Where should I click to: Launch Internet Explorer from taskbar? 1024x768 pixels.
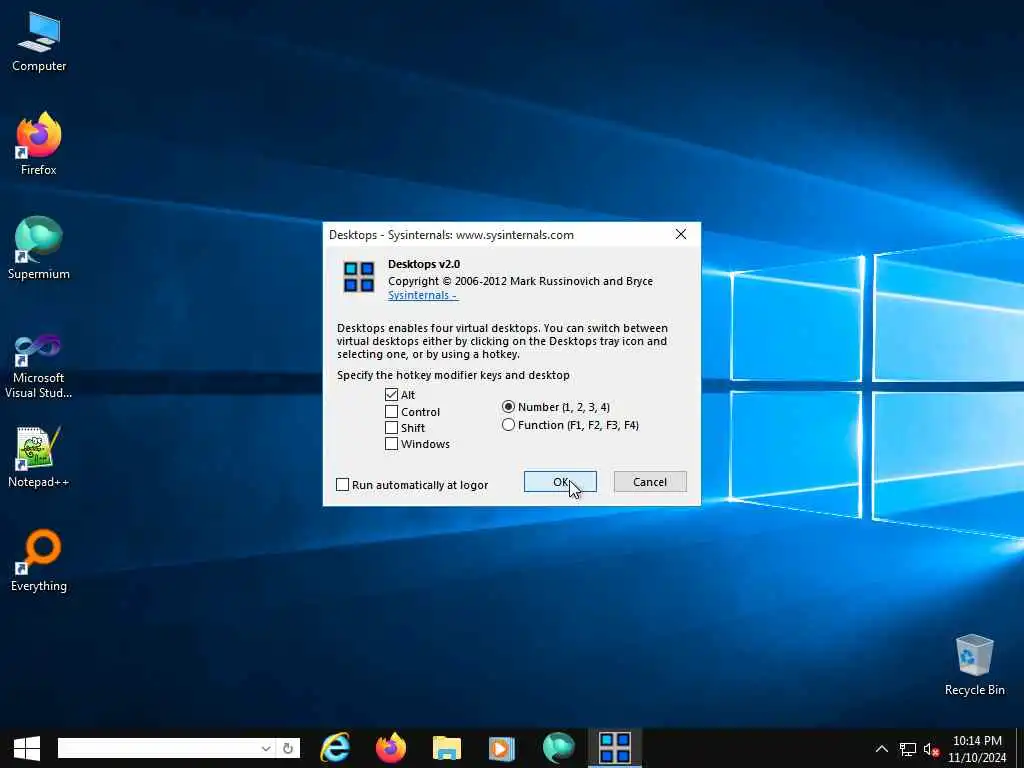coord(335,748)
